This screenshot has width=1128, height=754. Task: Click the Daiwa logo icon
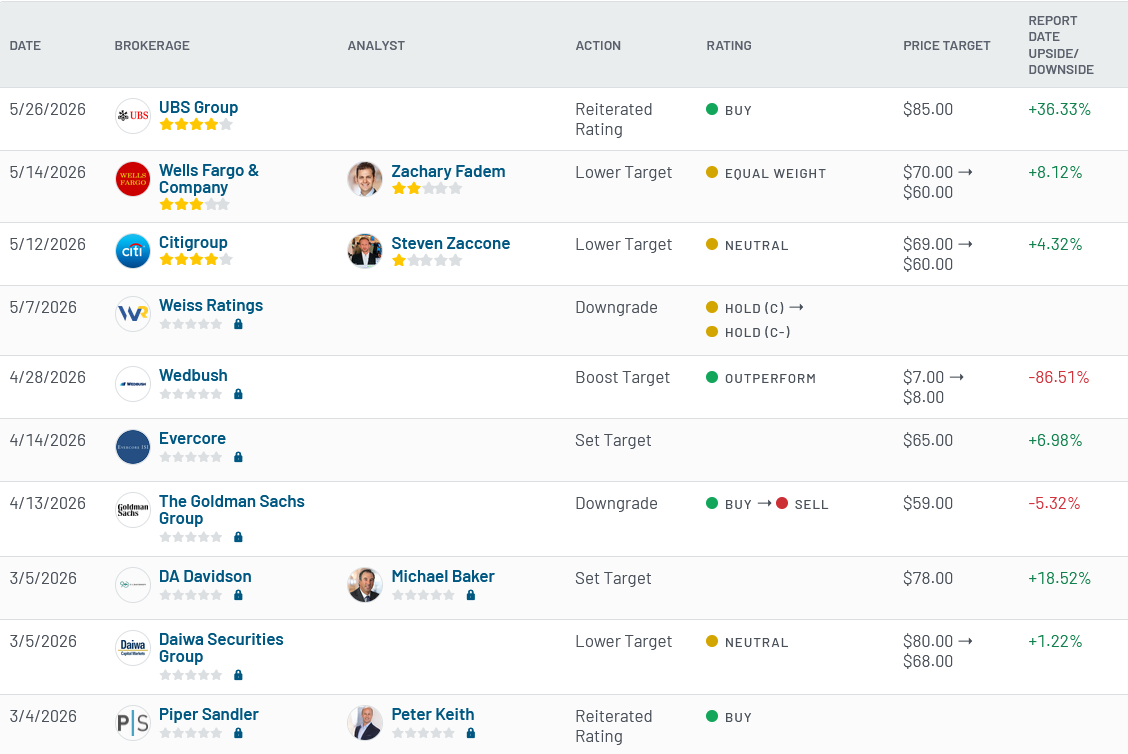(133, 648)
